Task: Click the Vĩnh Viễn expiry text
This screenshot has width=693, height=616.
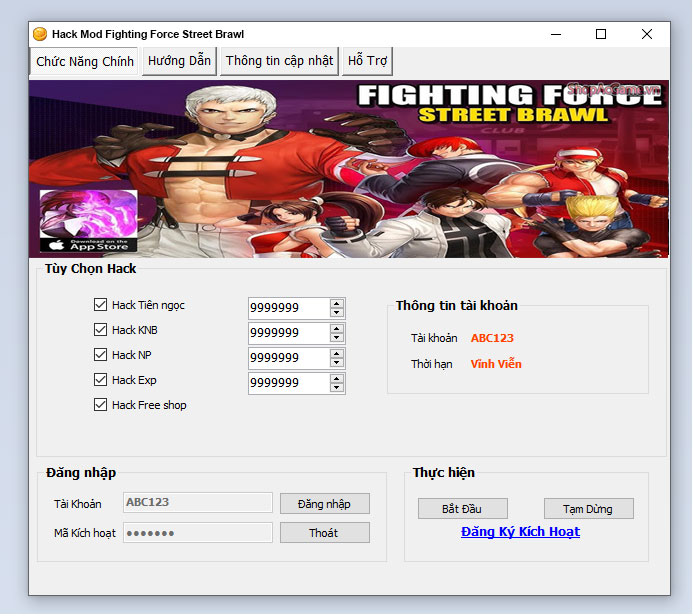Action: pos(496,364)
